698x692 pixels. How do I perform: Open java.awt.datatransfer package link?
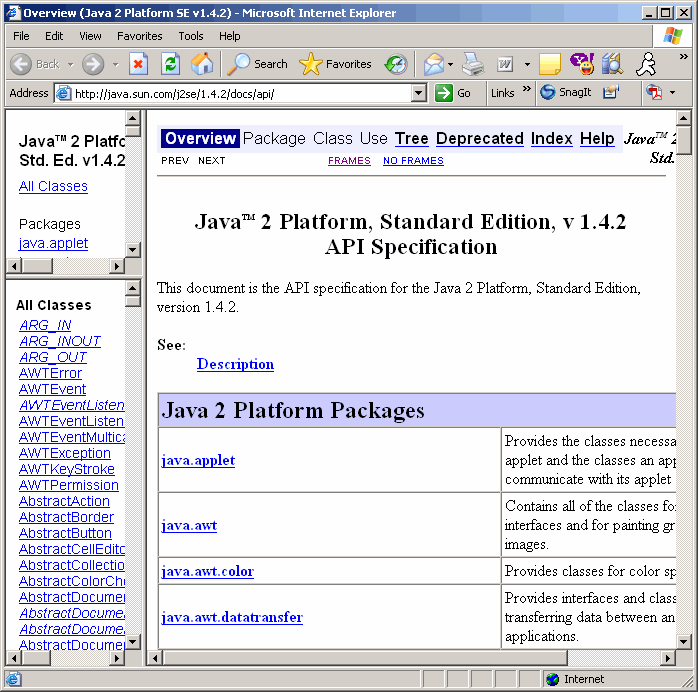pos(232,617)
